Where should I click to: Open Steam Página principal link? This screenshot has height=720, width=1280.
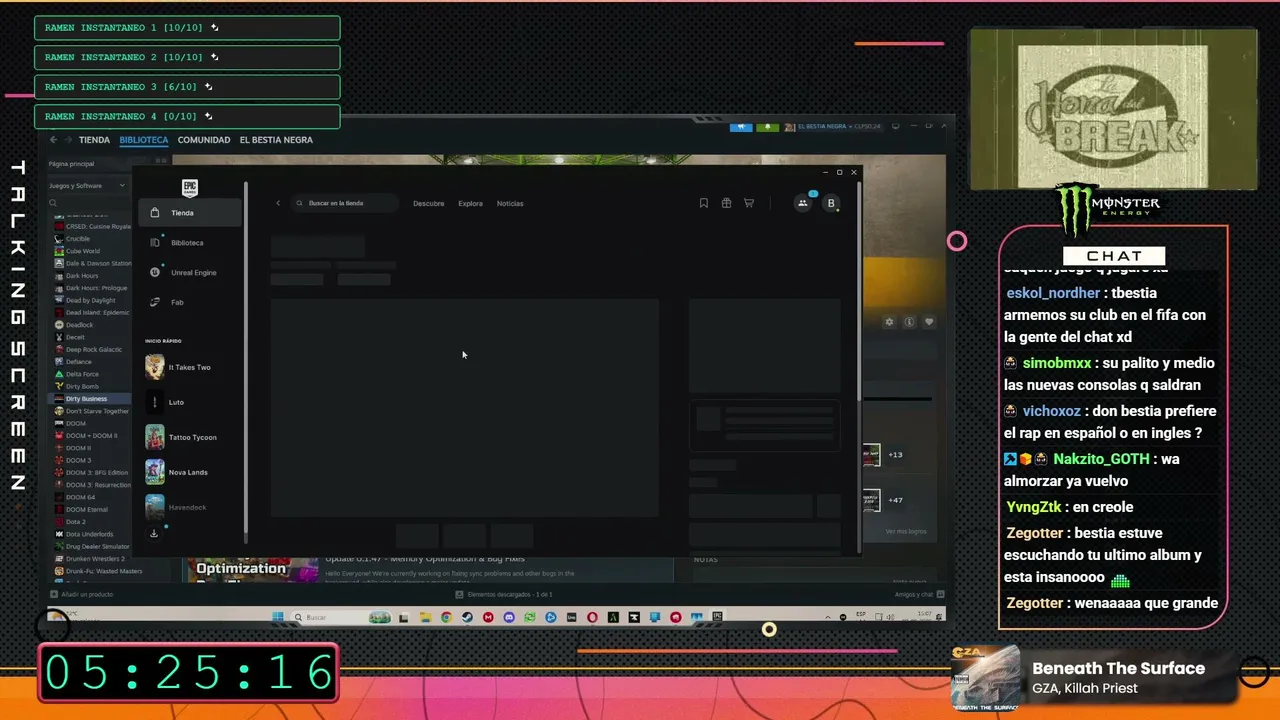(x=72, y=164)
